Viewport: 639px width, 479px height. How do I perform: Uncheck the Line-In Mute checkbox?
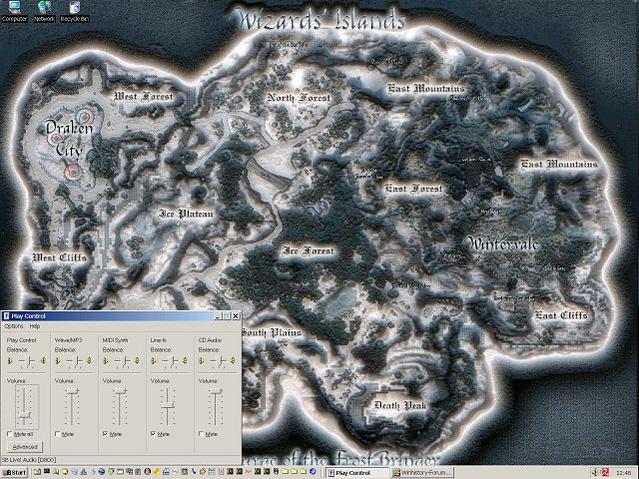153,434
